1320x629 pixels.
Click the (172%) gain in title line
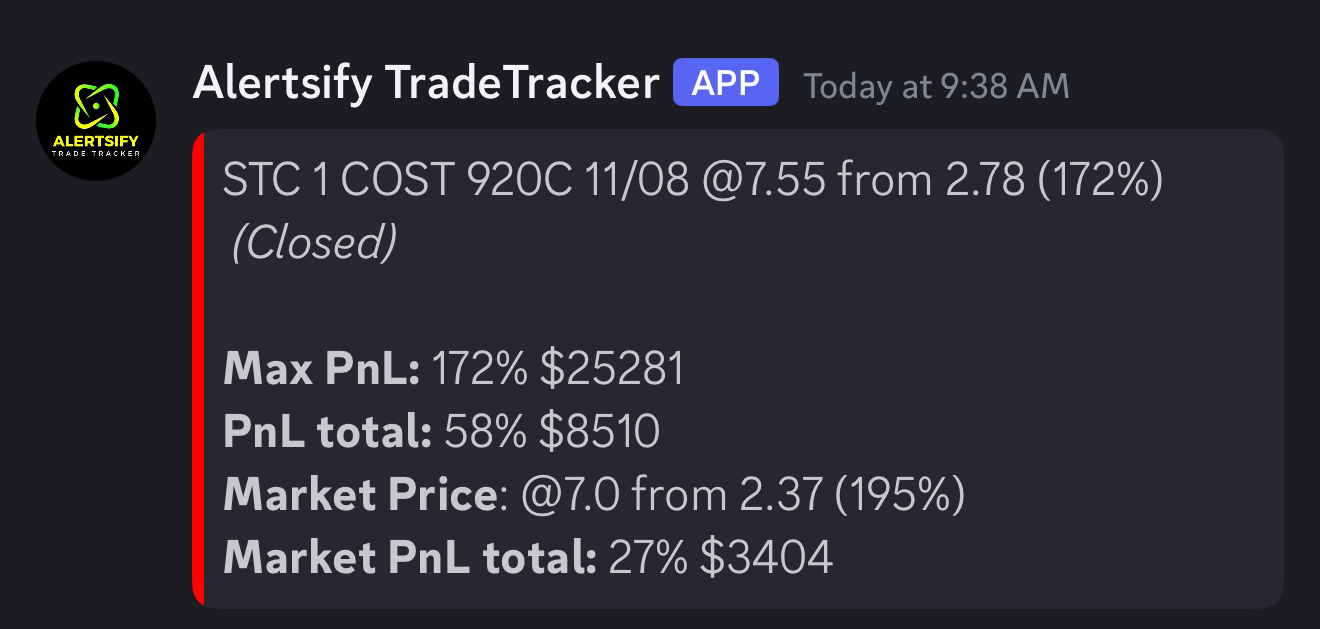coord(1101,181)
